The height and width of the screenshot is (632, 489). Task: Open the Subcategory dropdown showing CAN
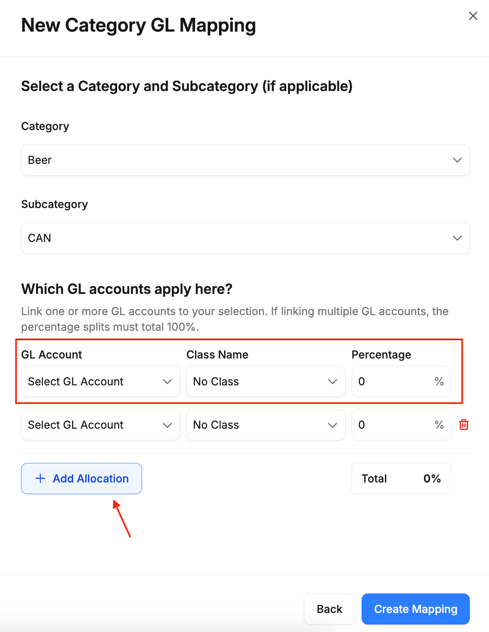point(246,238)
